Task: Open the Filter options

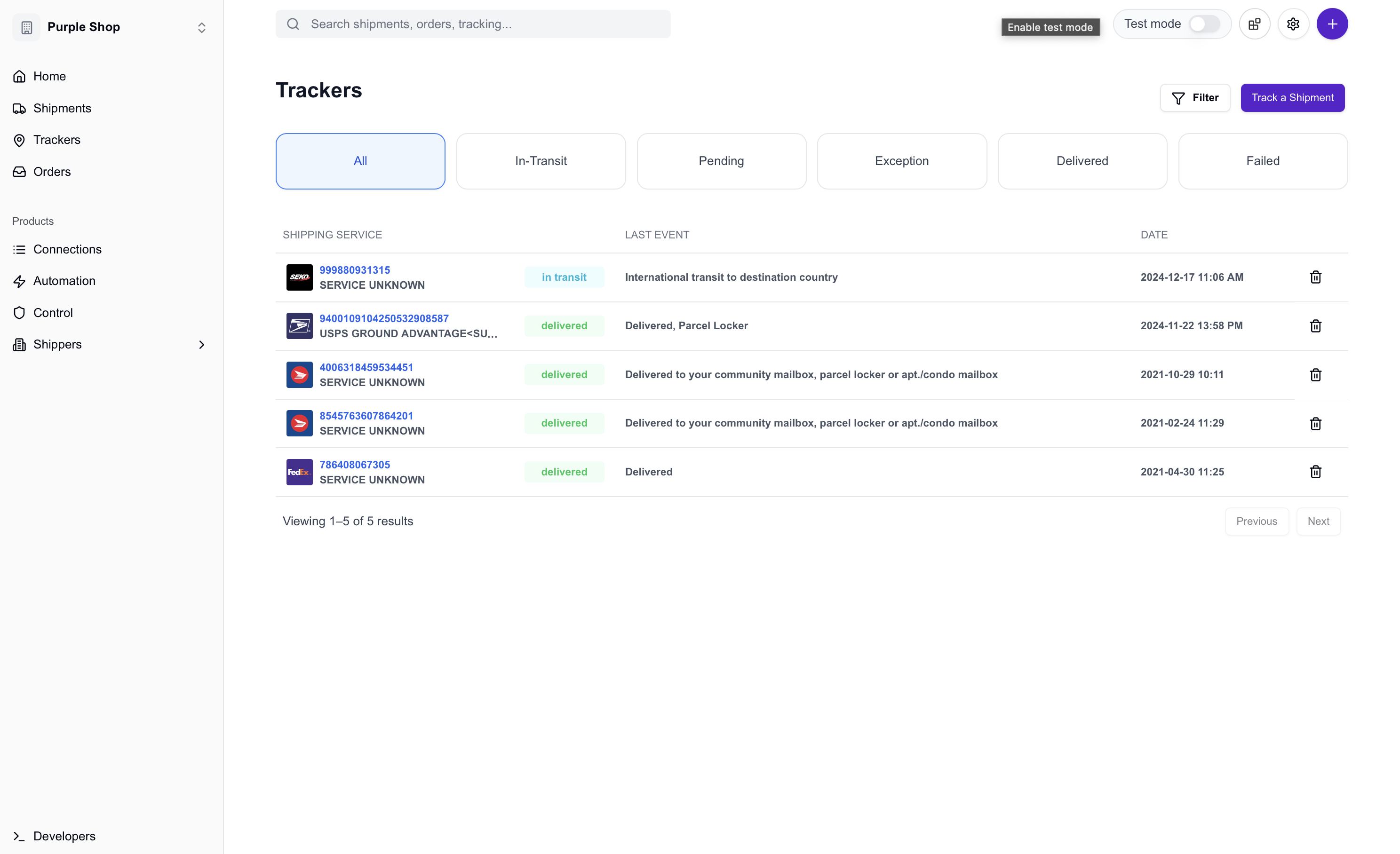Action: click(1194, 98)
